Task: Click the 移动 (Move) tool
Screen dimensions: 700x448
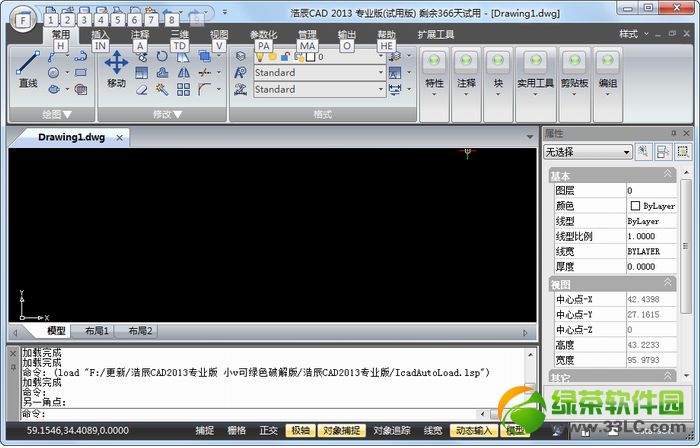Action: pyautogui.click(x=116, y=68)
